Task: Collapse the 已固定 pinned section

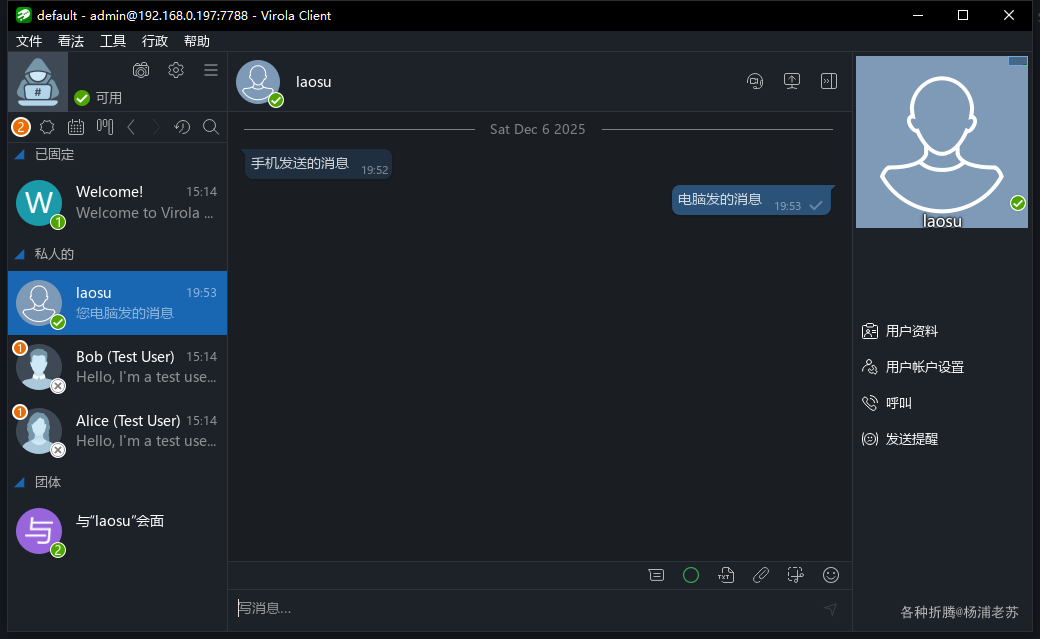Action: (x=20, y=155)
